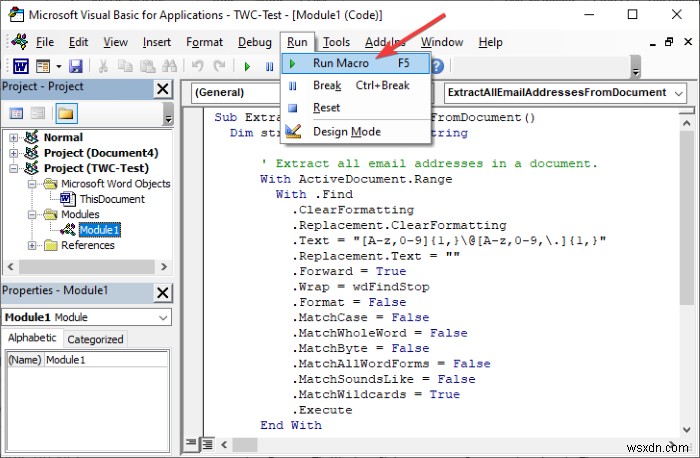Image resolution: width=700 pixels, height=458 pixels.
Task: Select ThisDocument in the project tree
Action: [112, 199]
